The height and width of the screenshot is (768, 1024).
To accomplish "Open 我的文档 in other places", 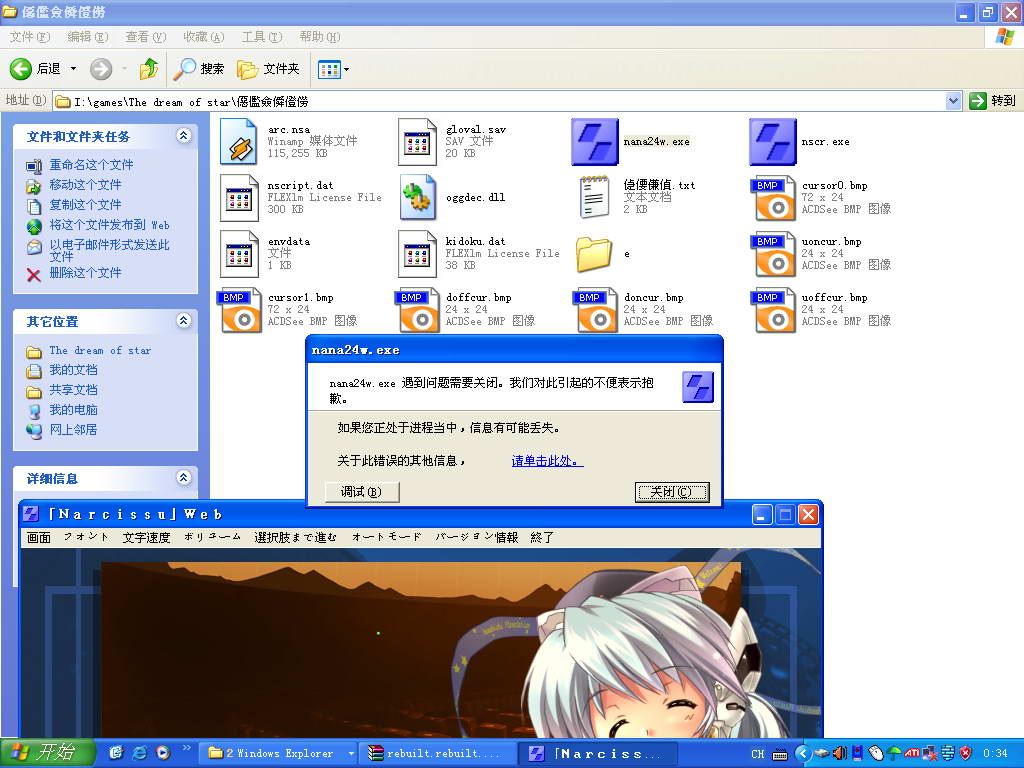I will click(73, 370).
